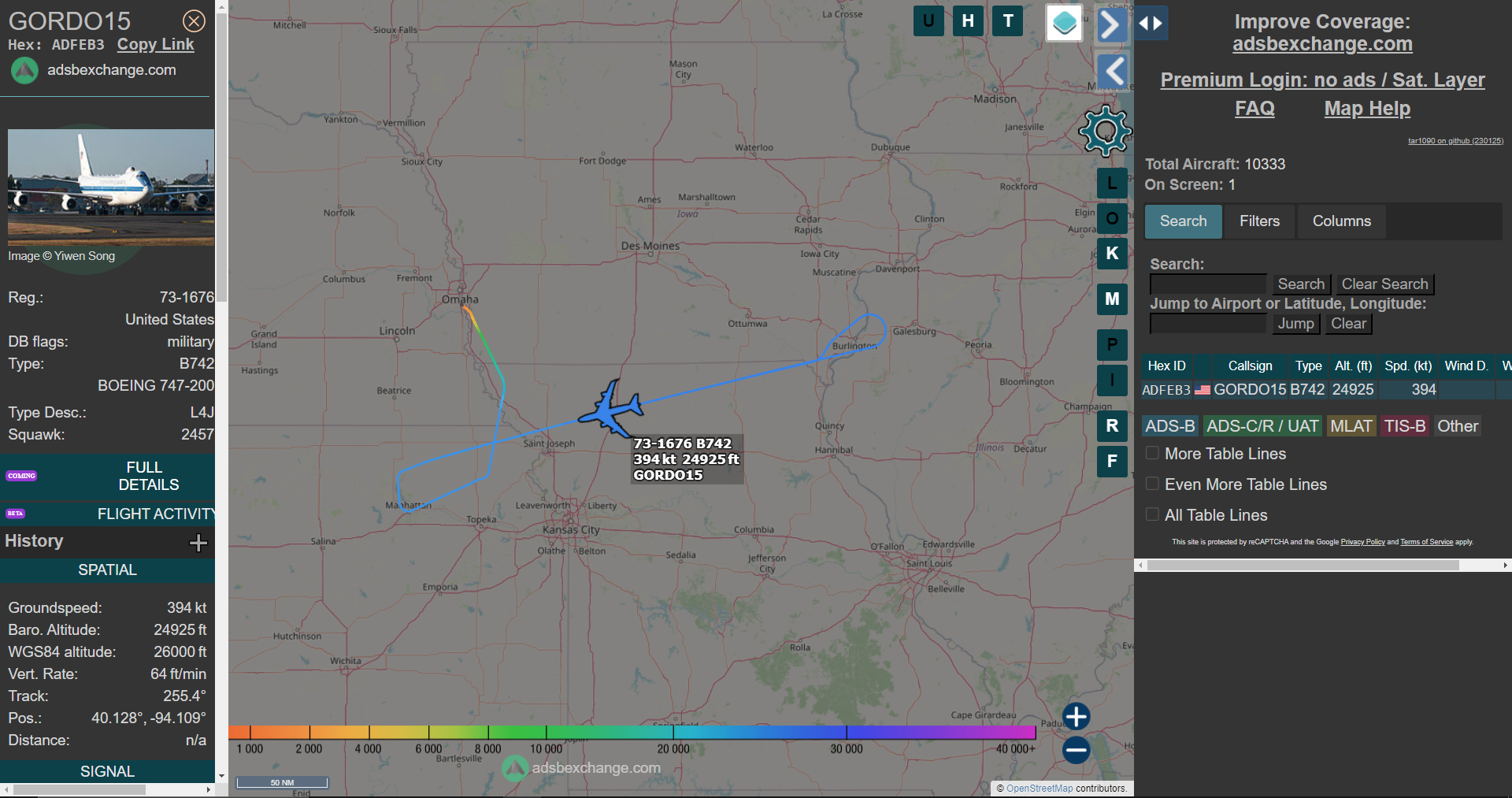Focus the Search text input field
Image resolution: width=1512 pixels, height=798 pixels.
pos(1208,284)
